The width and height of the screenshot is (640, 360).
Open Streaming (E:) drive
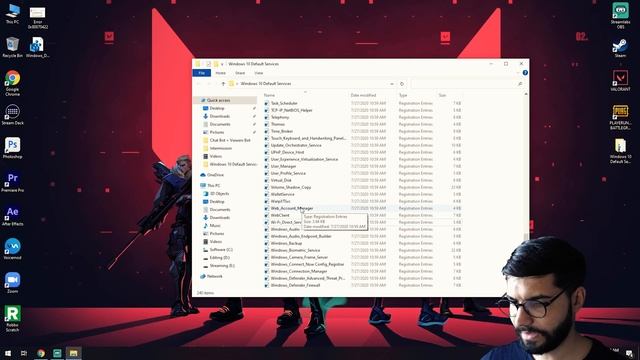click(222, 266)
